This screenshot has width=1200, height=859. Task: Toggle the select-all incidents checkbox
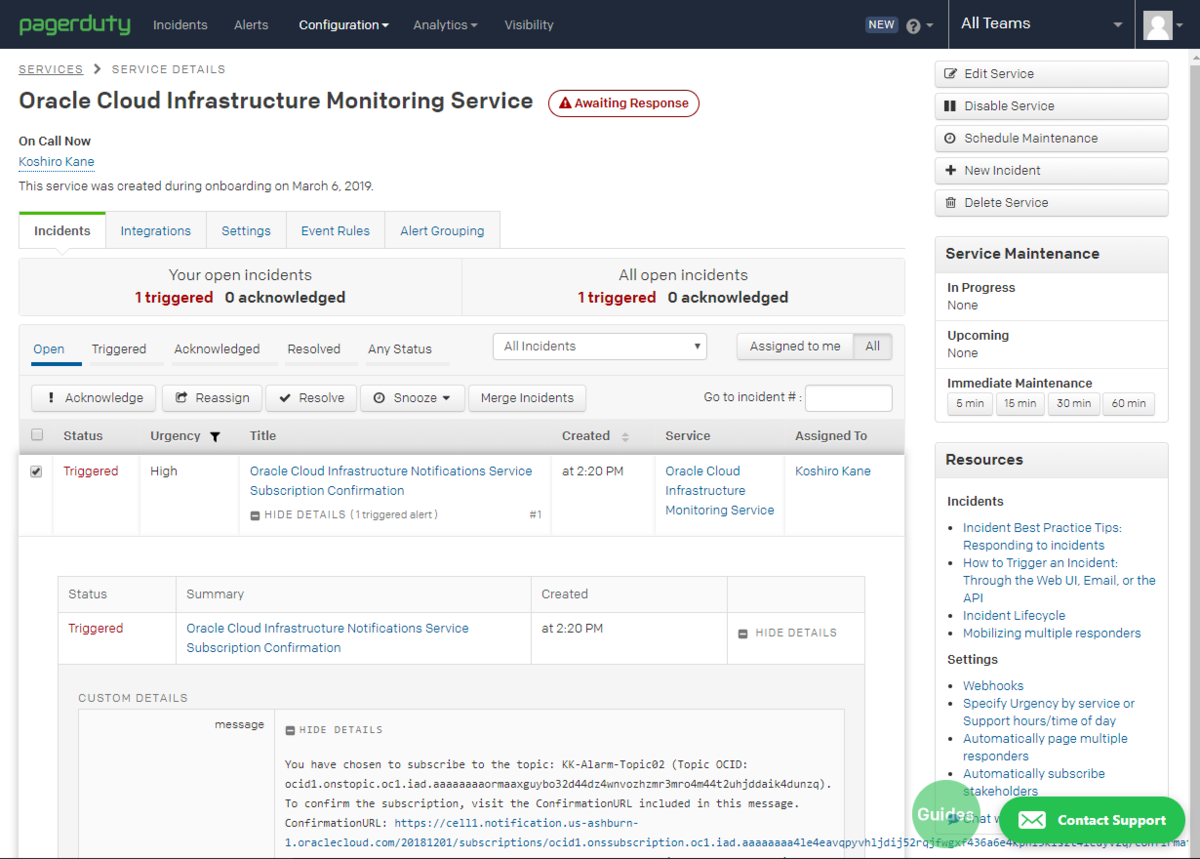(37, 435)
